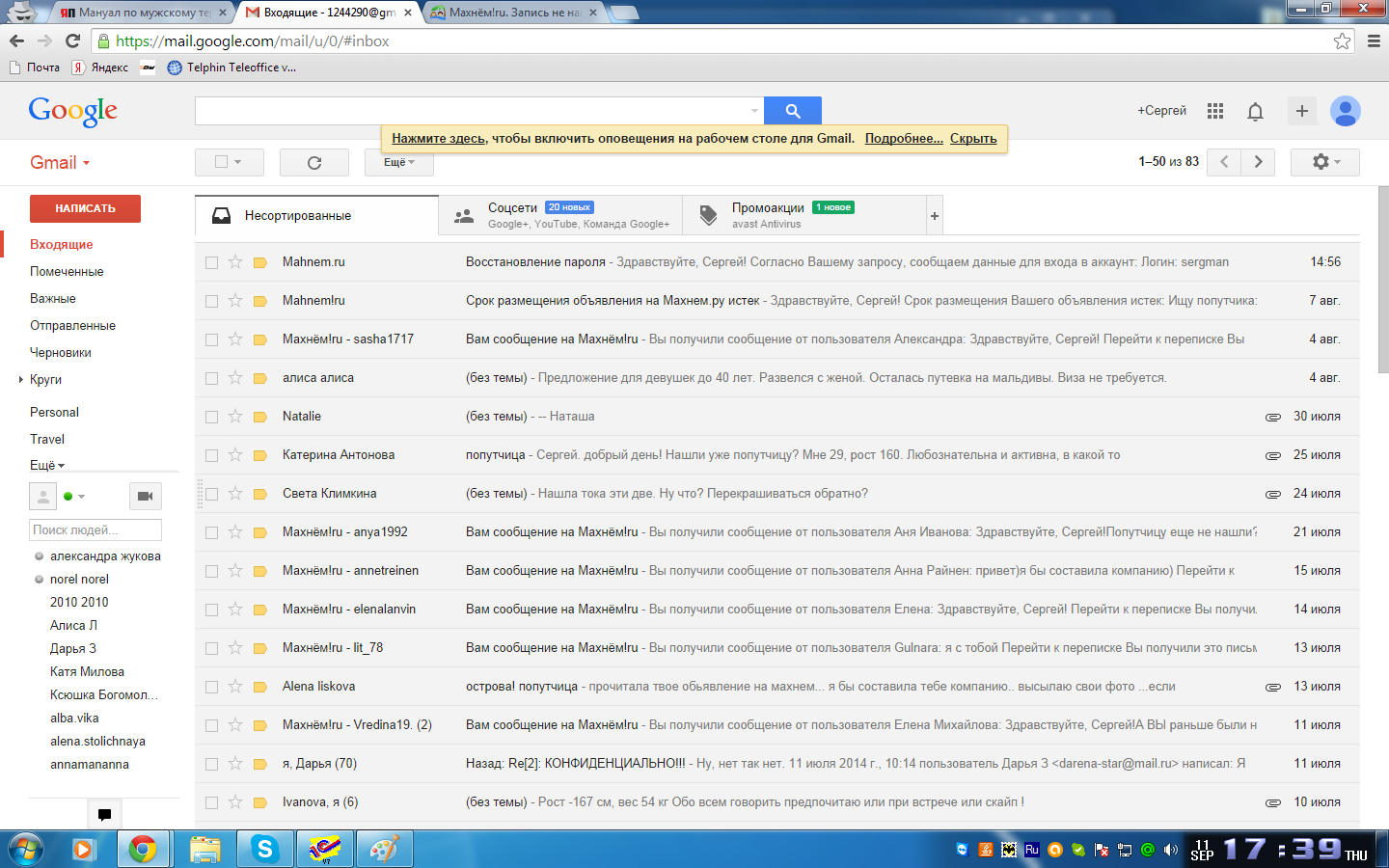Check the Alena liskova email checkbox
Viewport: 1389px width, 868px height.
tap(211, 687)
